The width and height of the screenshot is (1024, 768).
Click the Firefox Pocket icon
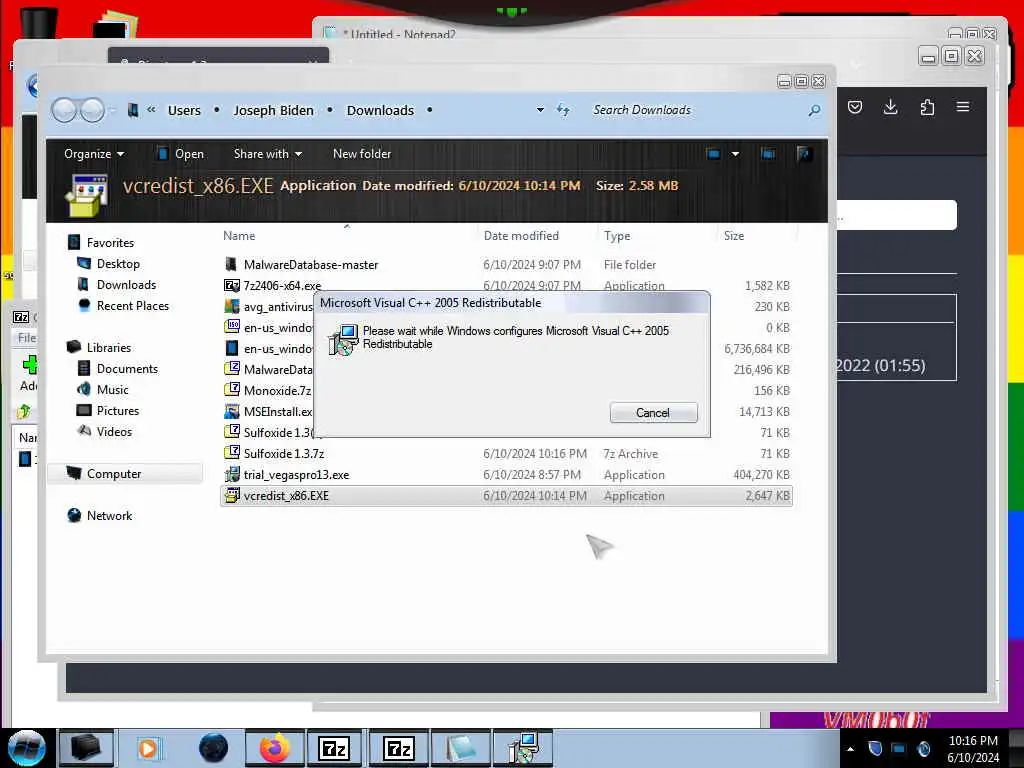(x=854, y=107)
